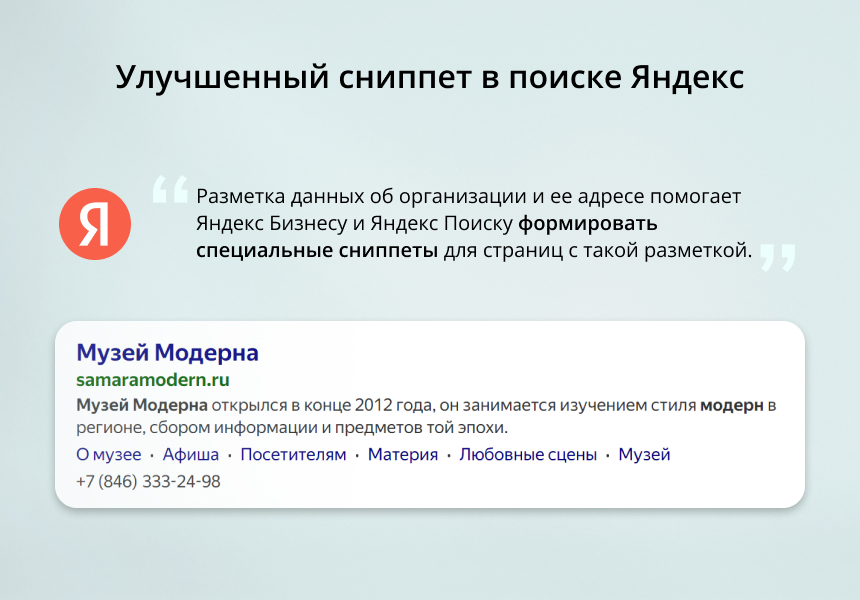Screen dimensions: 860x600
Task: Open the Афиша sitelink
Action: point(192,454)
